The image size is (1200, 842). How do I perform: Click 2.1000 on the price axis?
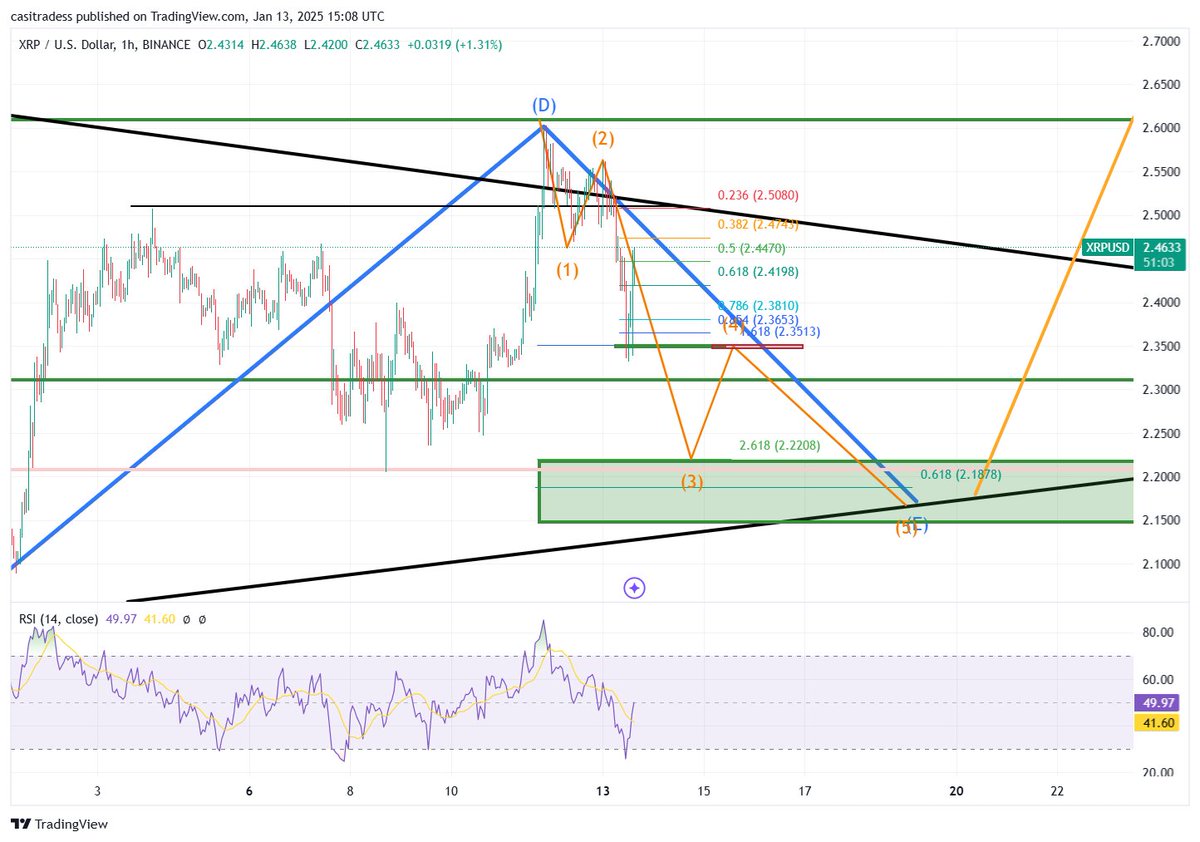(x=1160, y=564)
